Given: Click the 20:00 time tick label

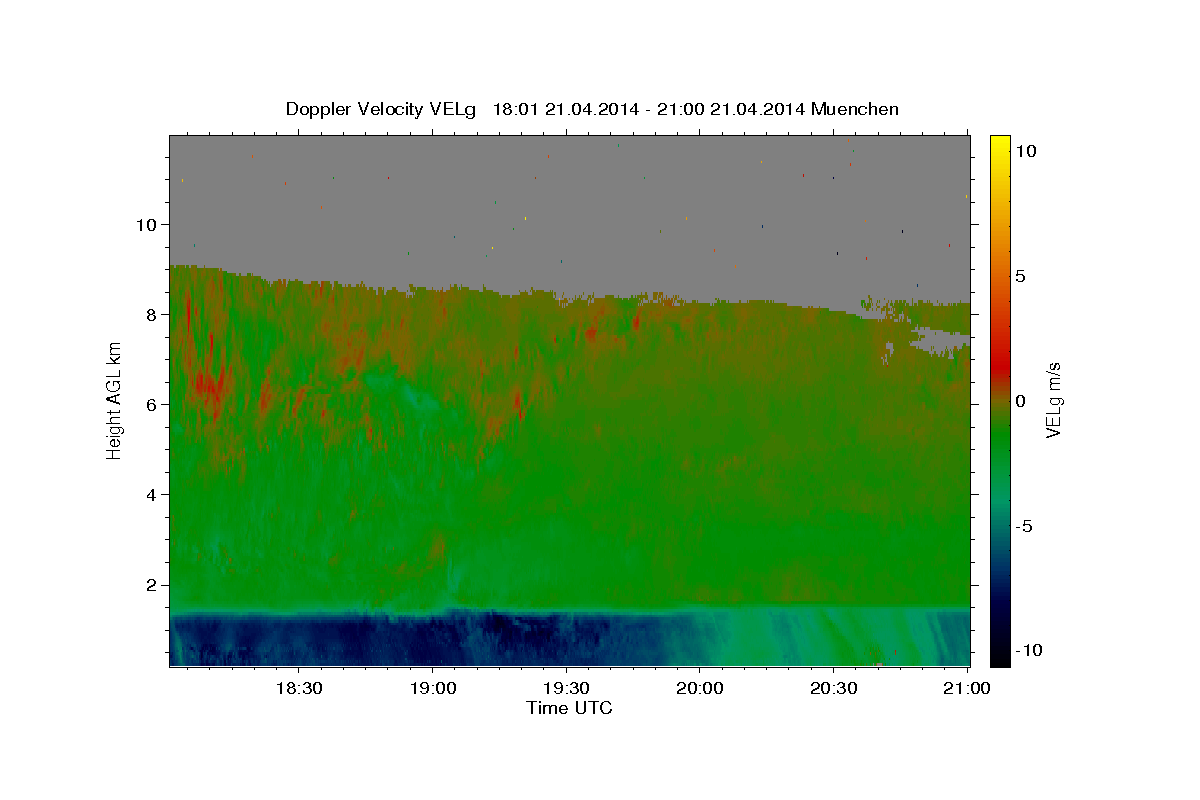Looking at the screenshot, I should 700,688.
